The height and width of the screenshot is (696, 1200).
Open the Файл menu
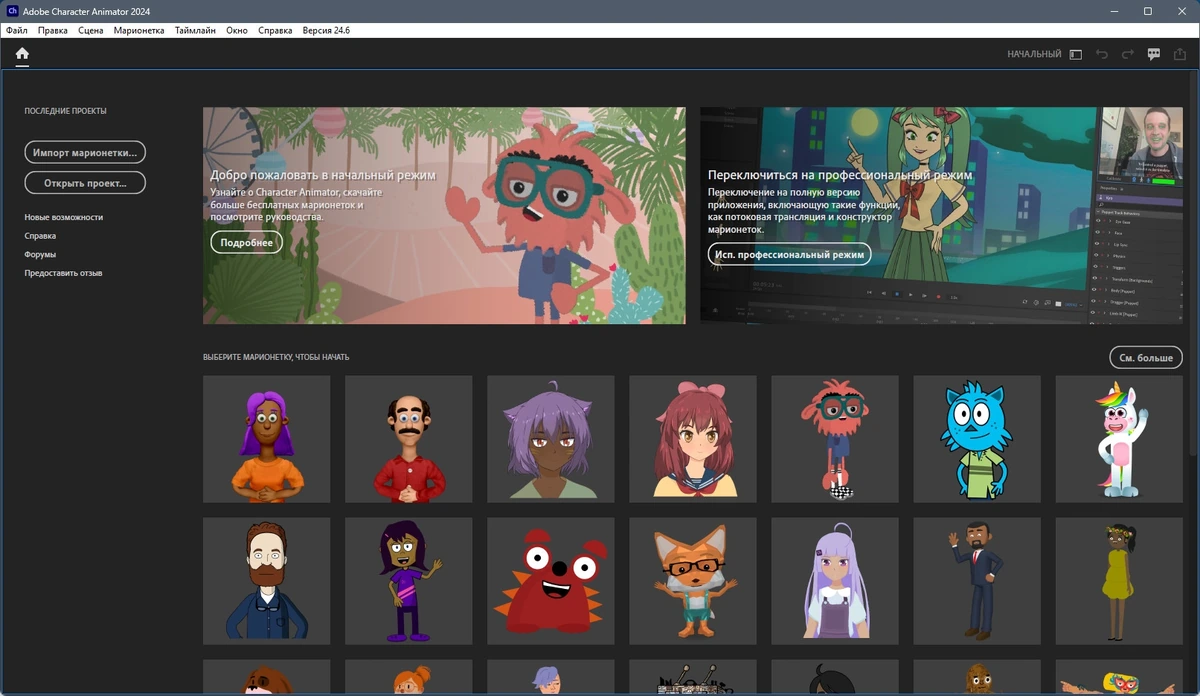[16, 31]
